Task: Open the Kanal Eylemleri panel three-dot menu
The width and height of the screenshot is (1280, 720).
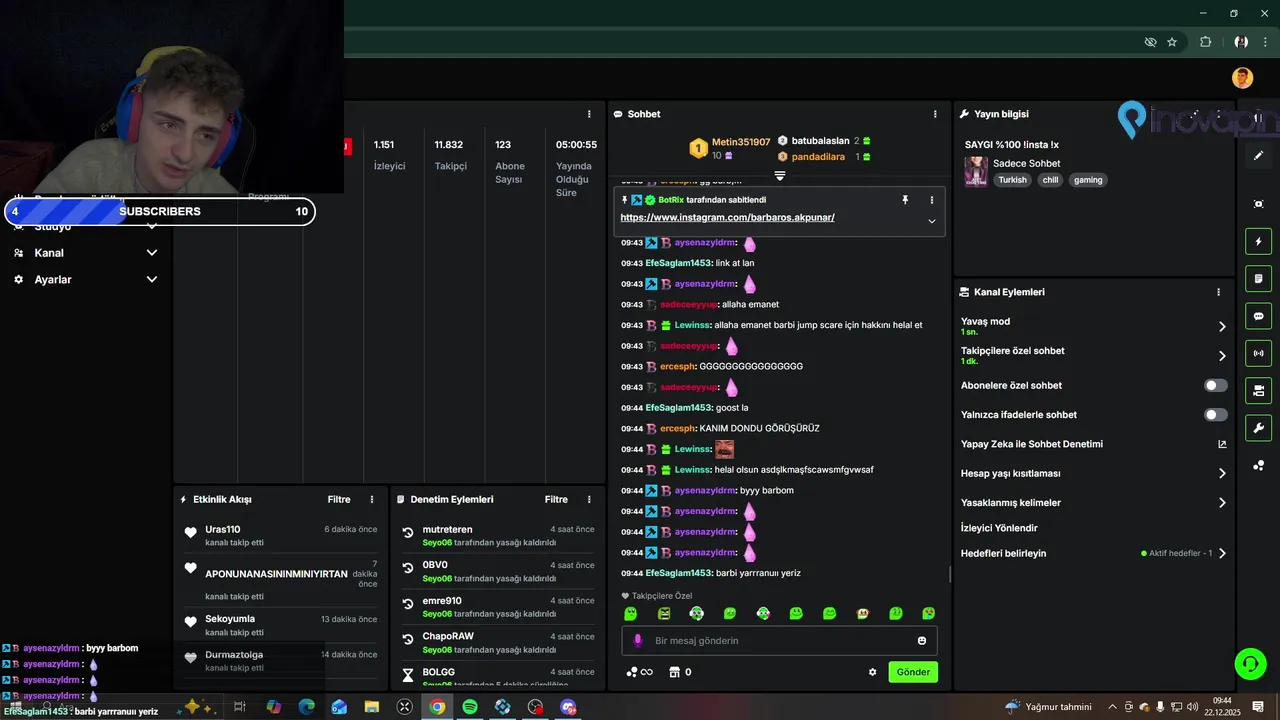Action: 1218,292
